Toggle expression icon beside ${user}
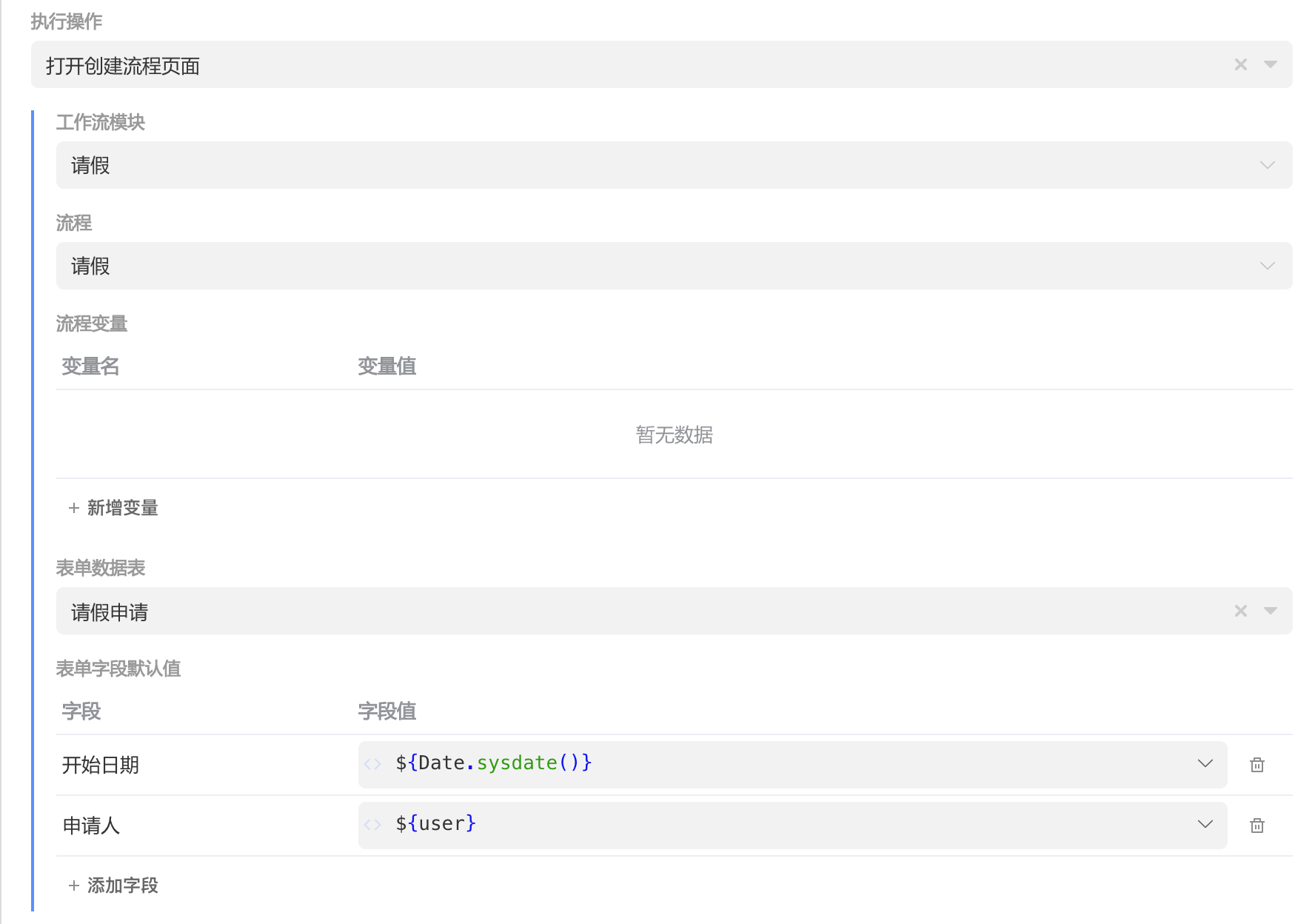The width and height of the screenshot is (1315, 924). [x=372, y=825]
